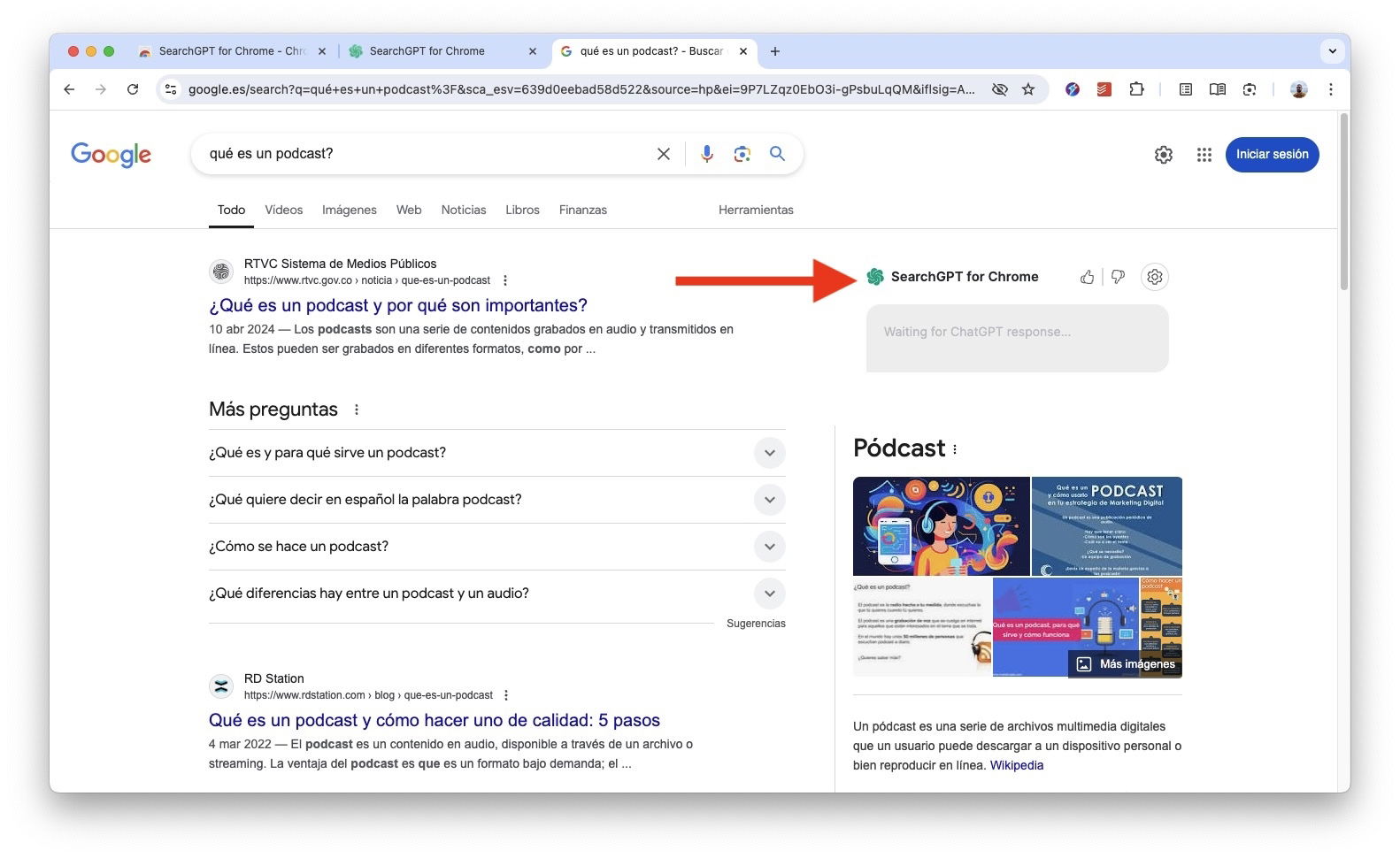
Task: Click the 'Waiting for ChatGPT response...' box
Action: tap(1018, 338)
